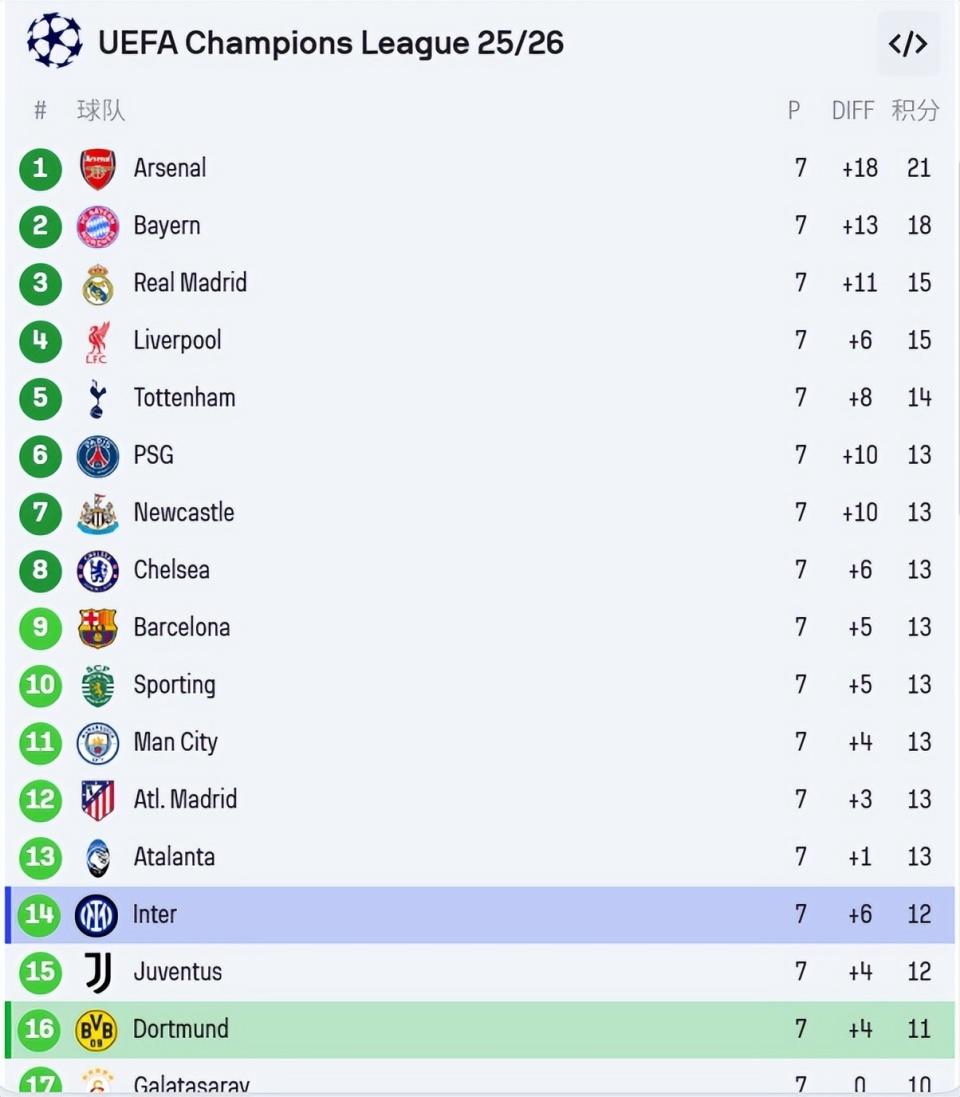Click the Man City club crest
This screenshot has width=960, height=1097.
click(x=98, y=743)
